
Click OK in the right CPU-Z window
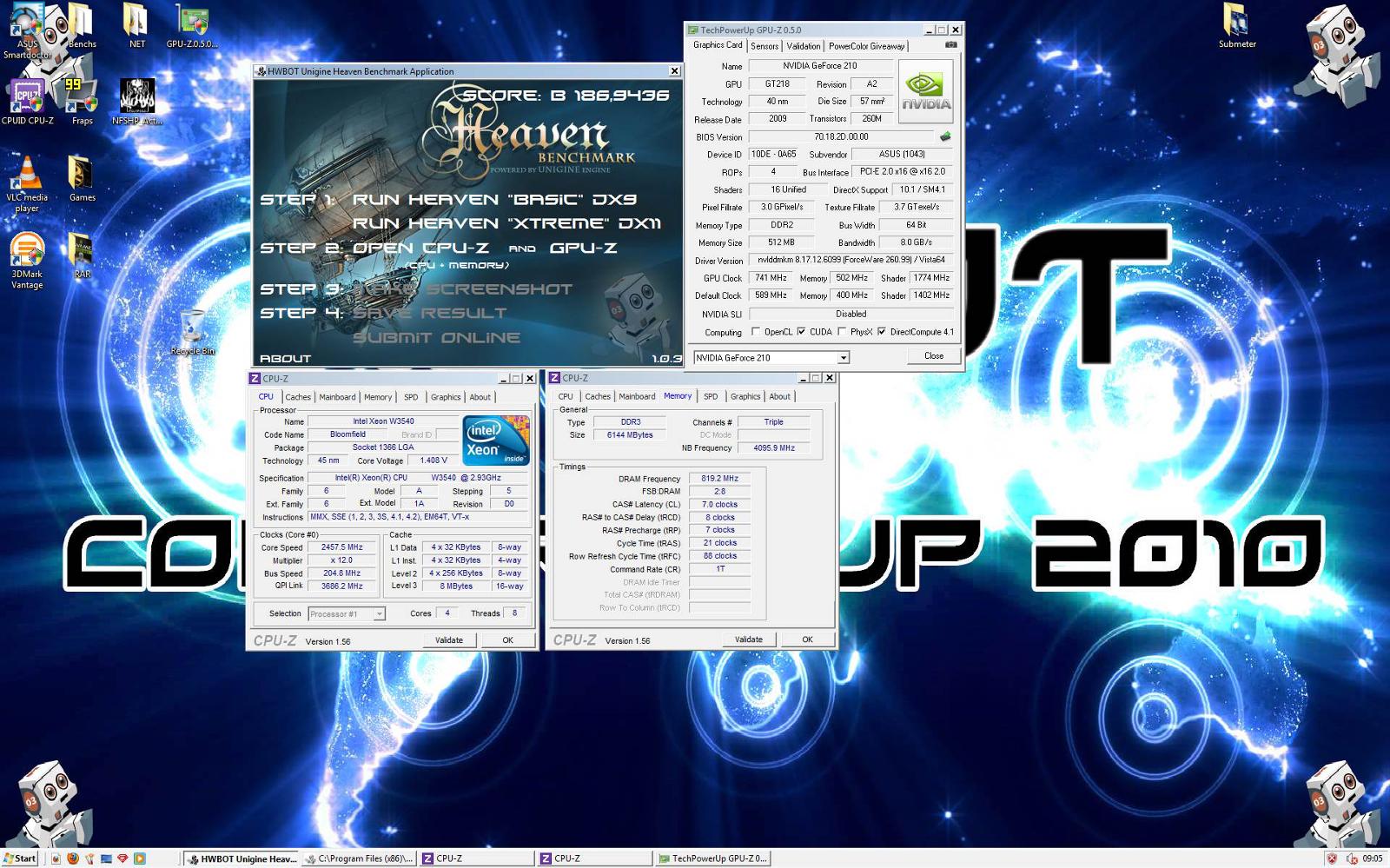point(807,639)
